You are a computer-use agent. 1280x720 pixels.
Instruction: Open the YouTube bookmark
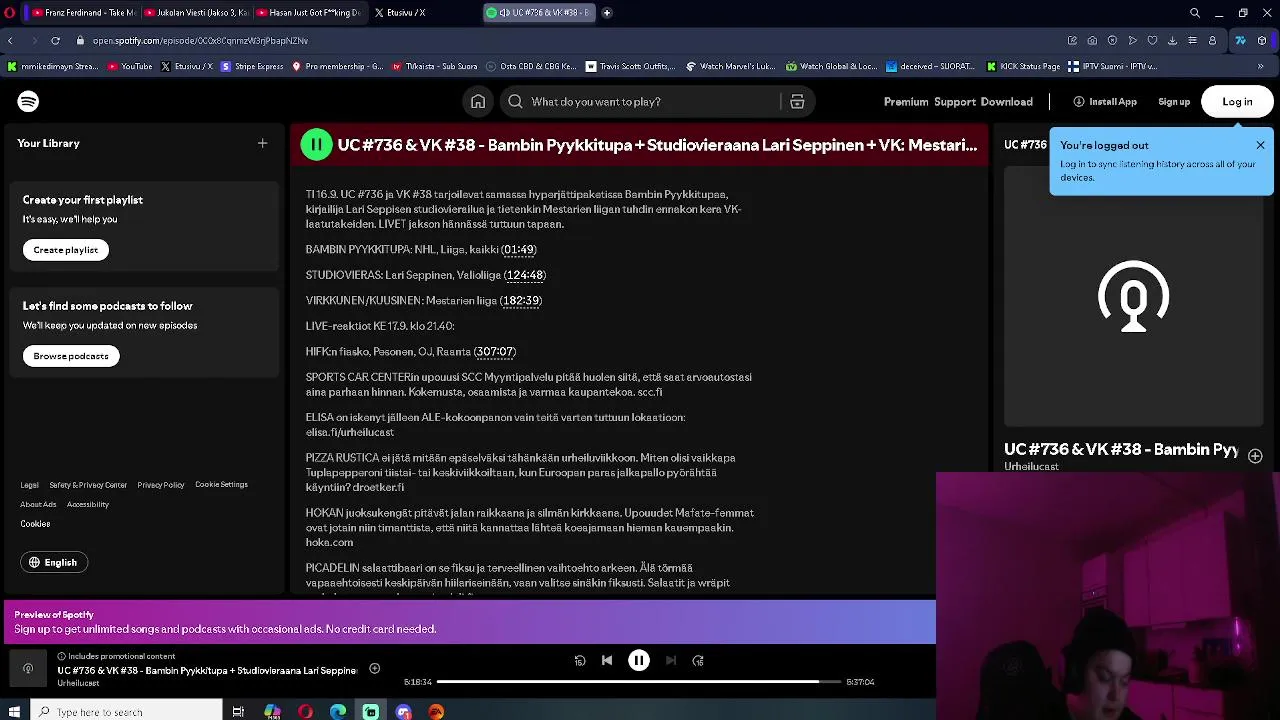tap(129, 66)
